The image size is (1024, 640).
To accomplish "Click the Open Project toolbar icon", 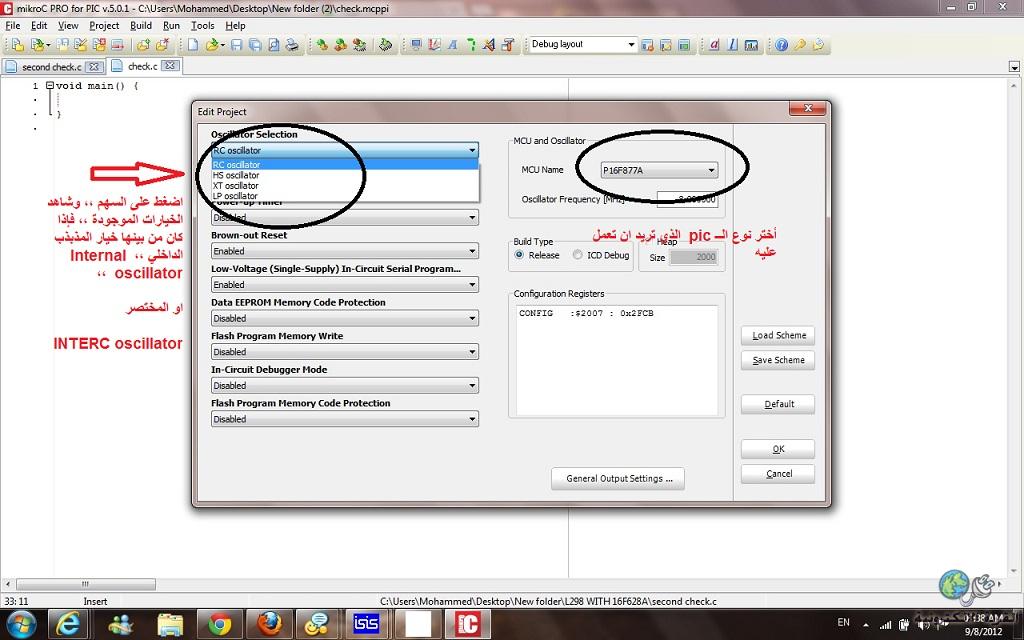I will point(38,45).
